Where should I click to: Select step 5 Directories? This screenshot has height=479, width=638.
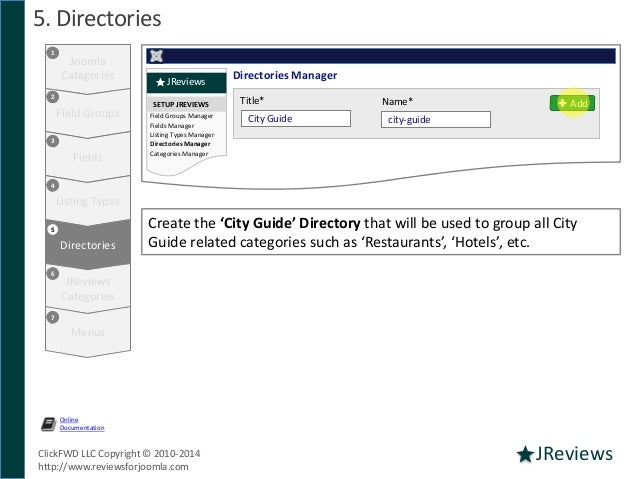pos(88,245)
